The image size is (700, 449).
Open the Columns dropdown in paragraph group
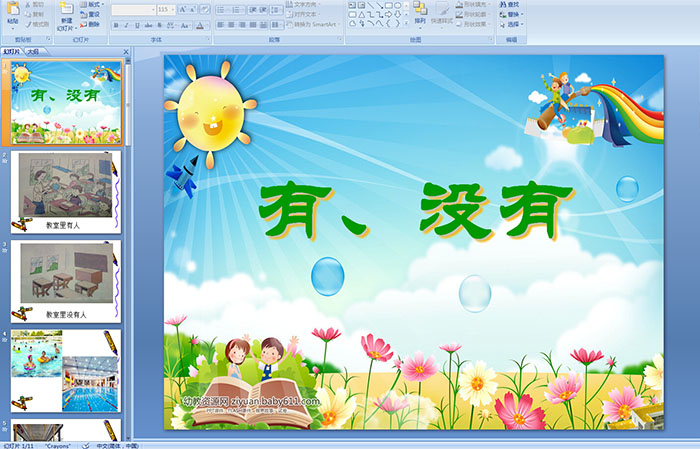[277, 25]
